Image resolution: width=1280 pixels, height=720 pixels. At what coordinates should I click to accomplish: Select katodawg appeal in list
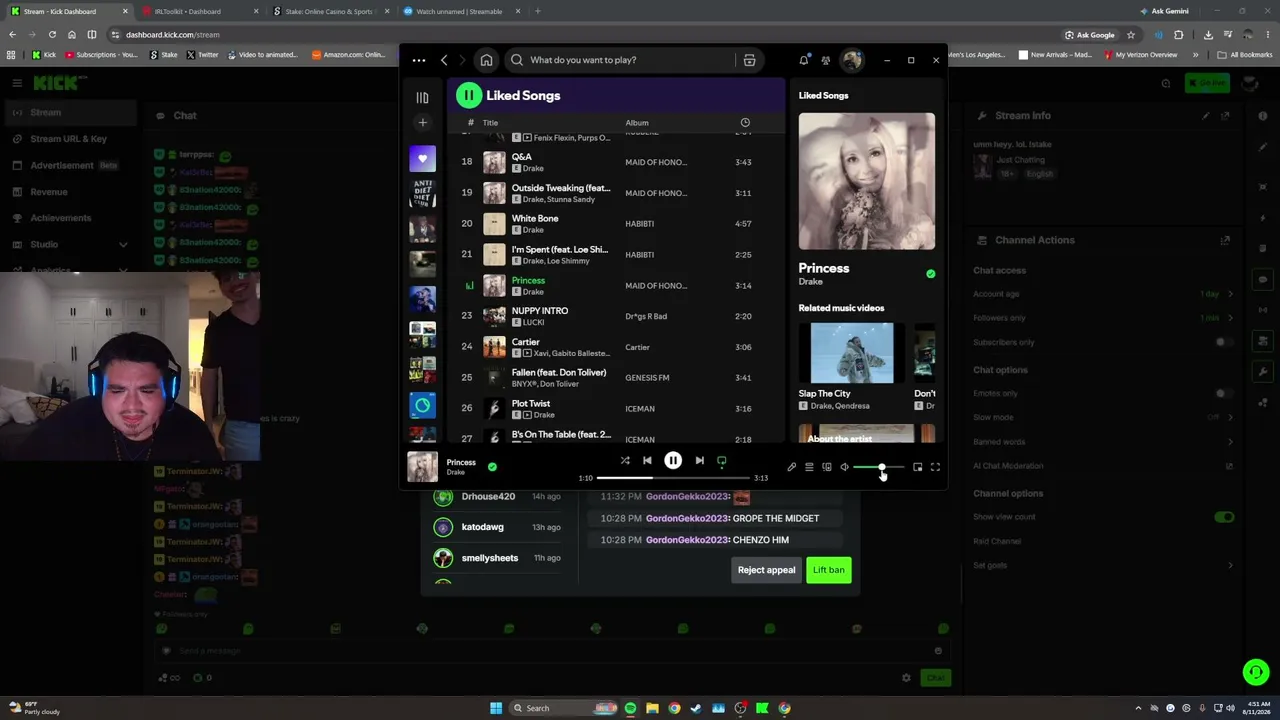tap(500, 527)
